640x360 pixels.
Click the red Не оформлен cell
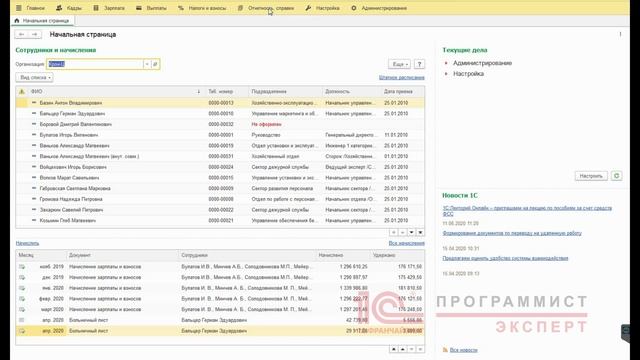266,124
